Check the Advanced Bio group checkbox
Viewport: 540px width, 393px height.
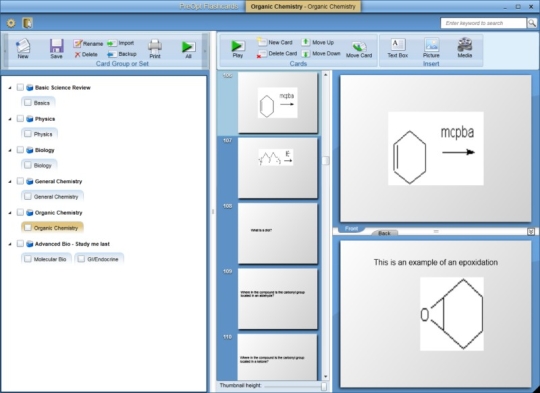tap(20, 244)
